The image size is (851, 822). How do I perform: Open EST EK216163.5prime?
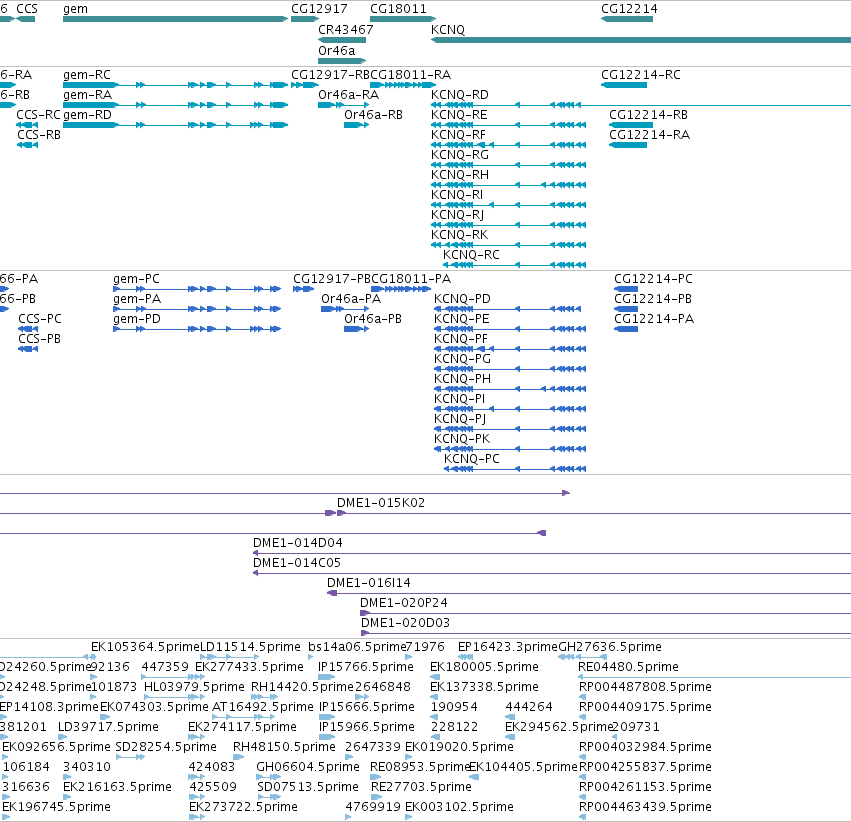click(x=117, y=787)
